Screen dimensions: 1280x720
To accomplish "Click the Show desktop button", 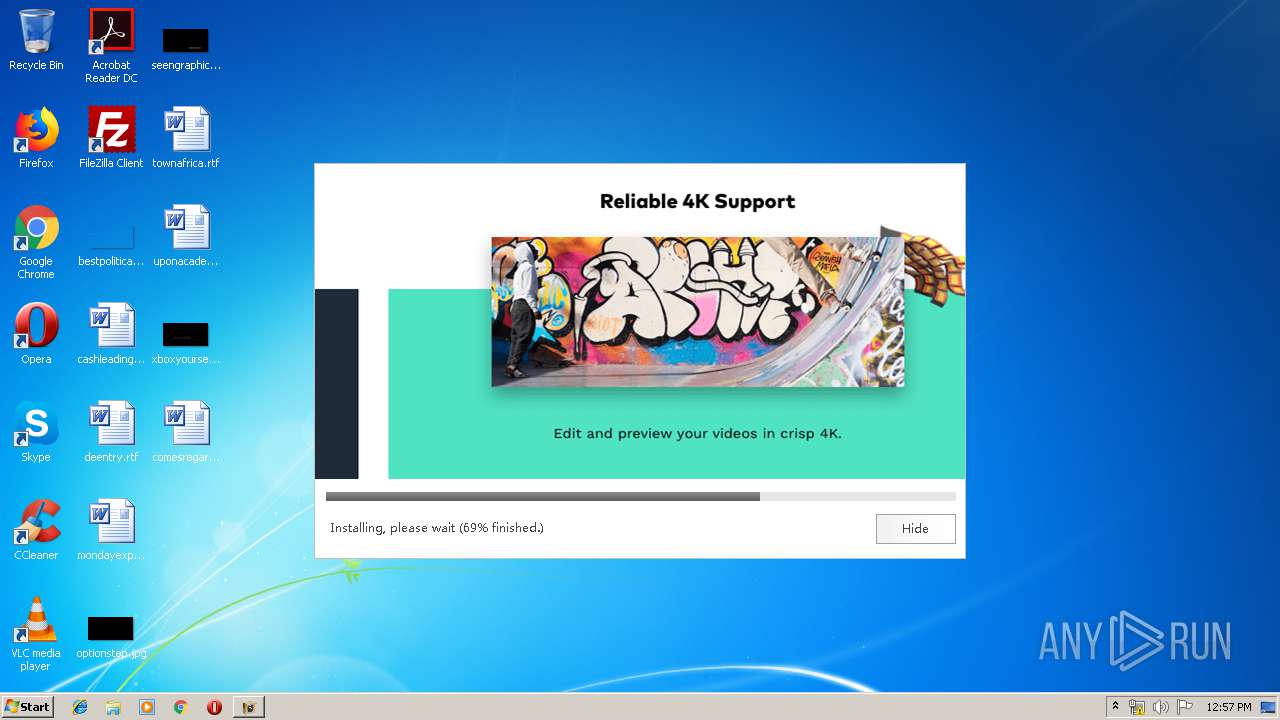I will (x=1270, y=707).
